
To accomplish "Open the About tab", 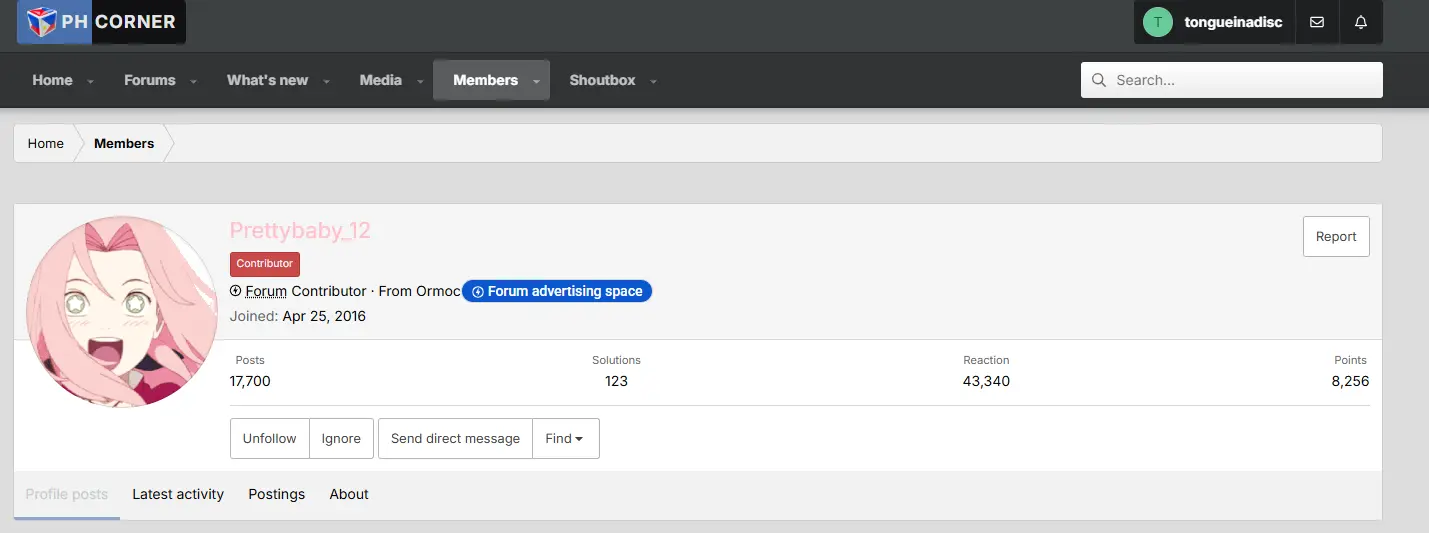I will [349, 494].
